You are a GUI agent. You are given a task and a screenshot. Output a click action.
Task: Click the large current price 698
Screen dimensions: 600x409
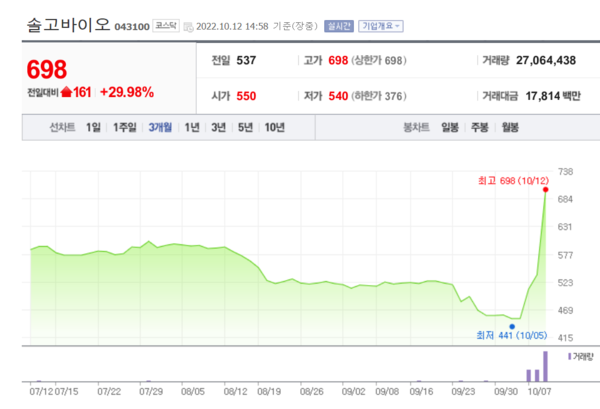47,70
